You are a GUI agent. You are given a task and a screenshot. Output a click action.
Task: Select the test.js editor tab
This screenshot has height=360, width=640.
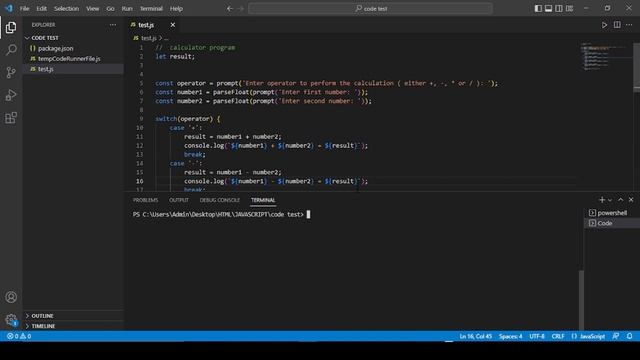click(x=153, y=25)
